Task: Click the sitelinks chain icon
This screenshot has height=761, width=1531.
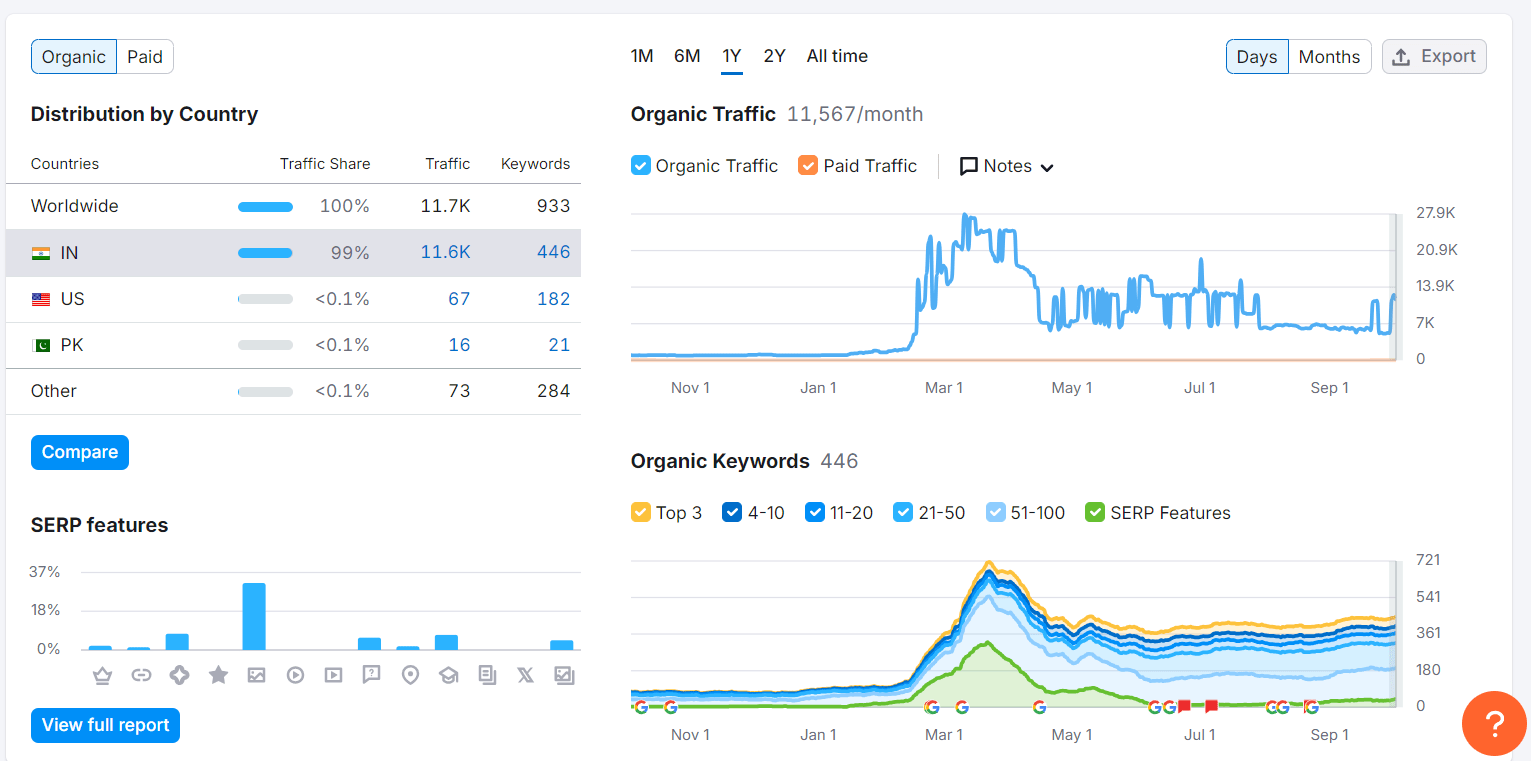Action: click(x=140, y=676)
